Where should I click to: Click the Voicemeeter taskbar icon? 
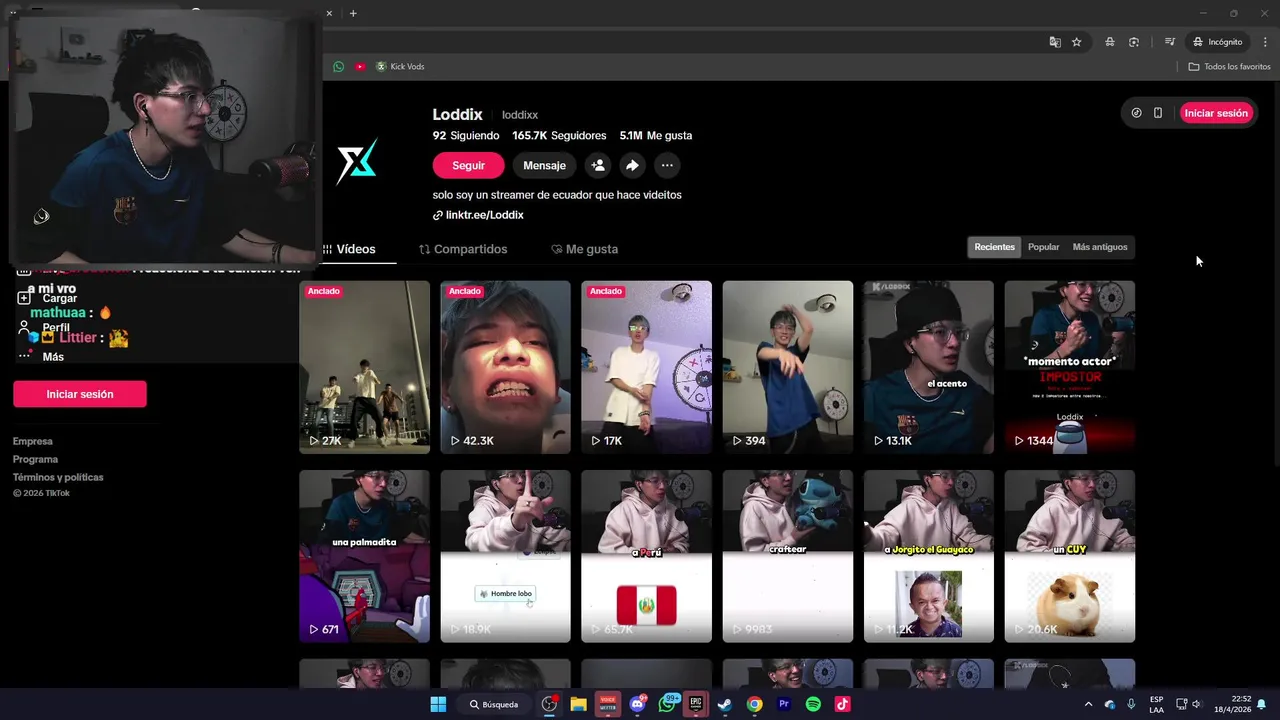point(607,704)
